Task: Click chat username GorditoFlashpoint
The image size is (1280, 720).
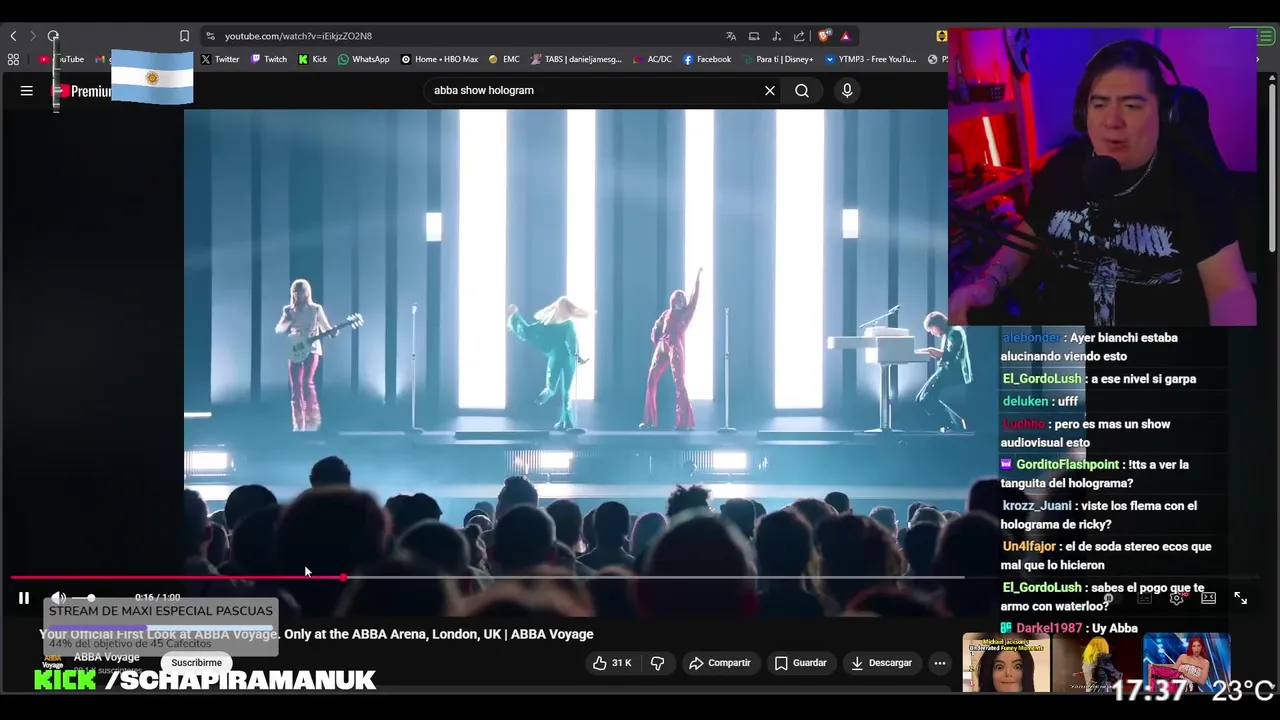Action: point(1067,465)
